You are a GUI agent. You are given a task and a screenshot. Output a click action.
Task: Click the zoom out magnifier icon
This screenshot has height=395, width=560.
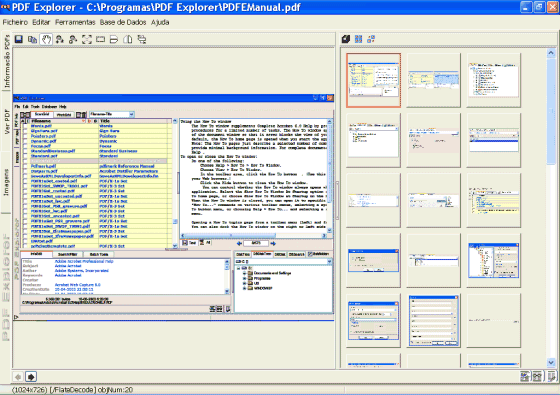(x=73, y=39)
